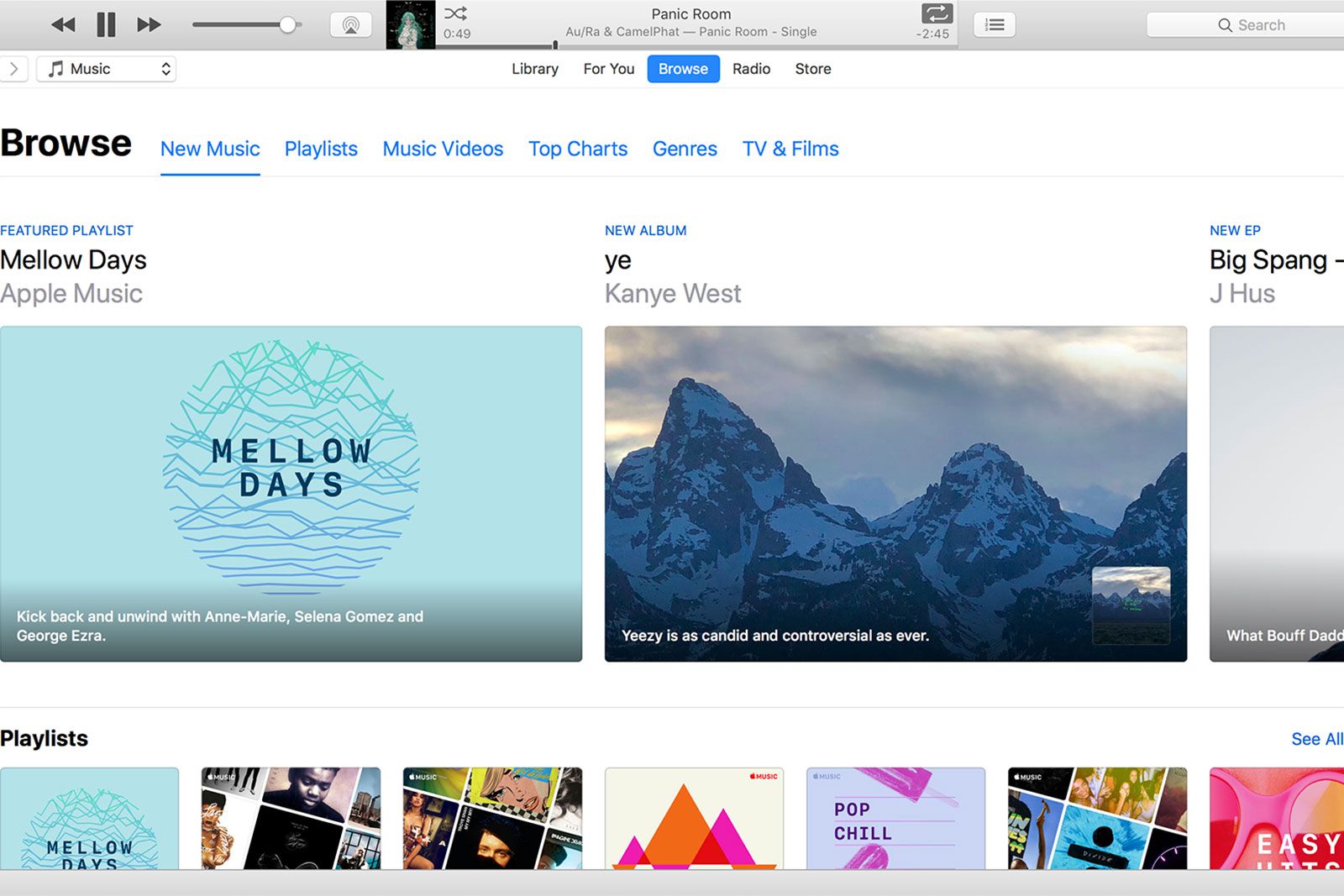
Task: Skip to next track
Action: (x=149, y=24)
